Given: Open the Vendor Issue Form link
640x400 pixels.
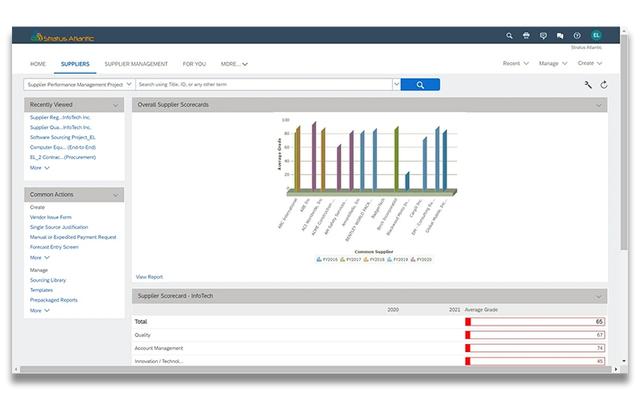Looking at the screenshot, I should tap(50, 217).
